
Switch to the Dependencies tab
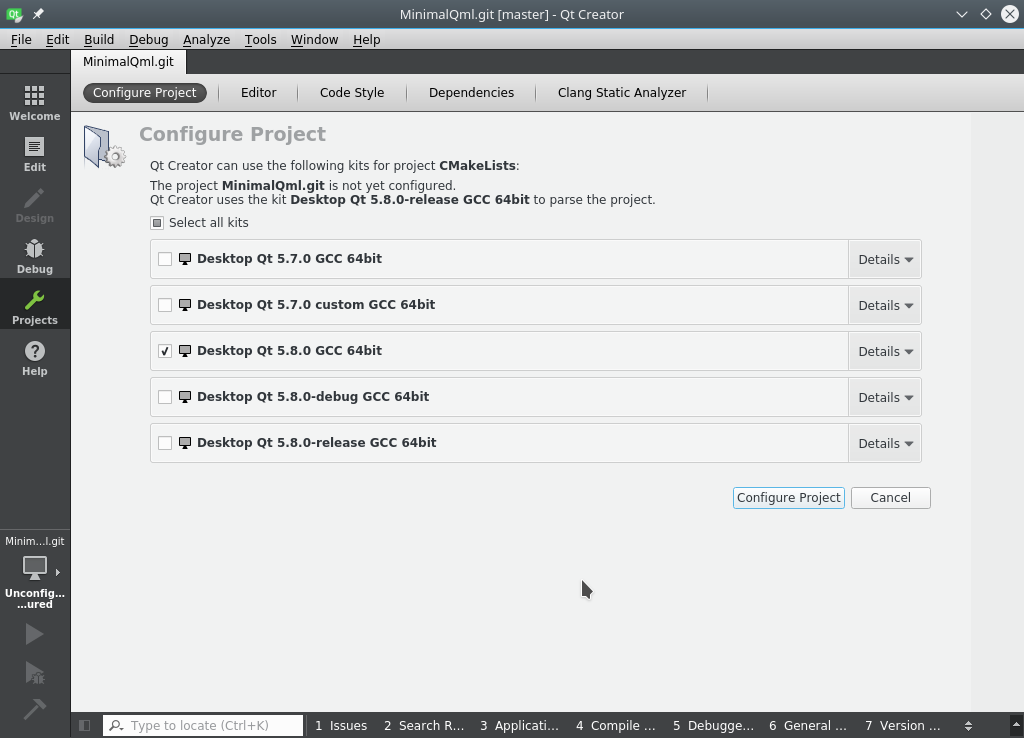472,93
